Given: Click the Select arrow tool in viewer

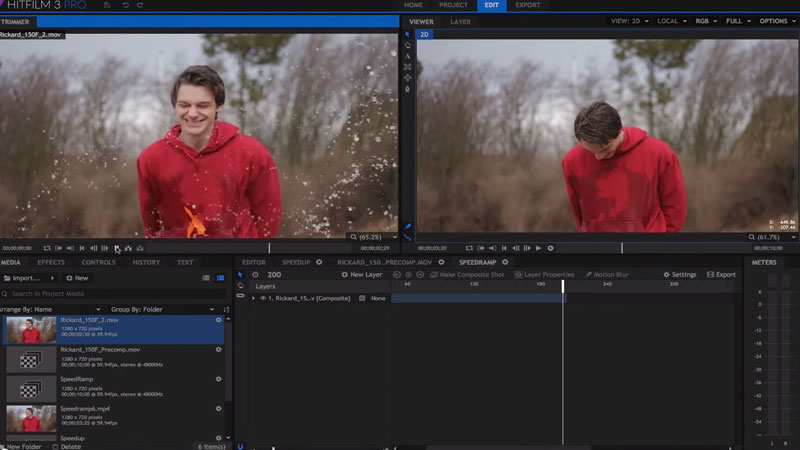Looking at the screenshot, I should coord(408,34).
